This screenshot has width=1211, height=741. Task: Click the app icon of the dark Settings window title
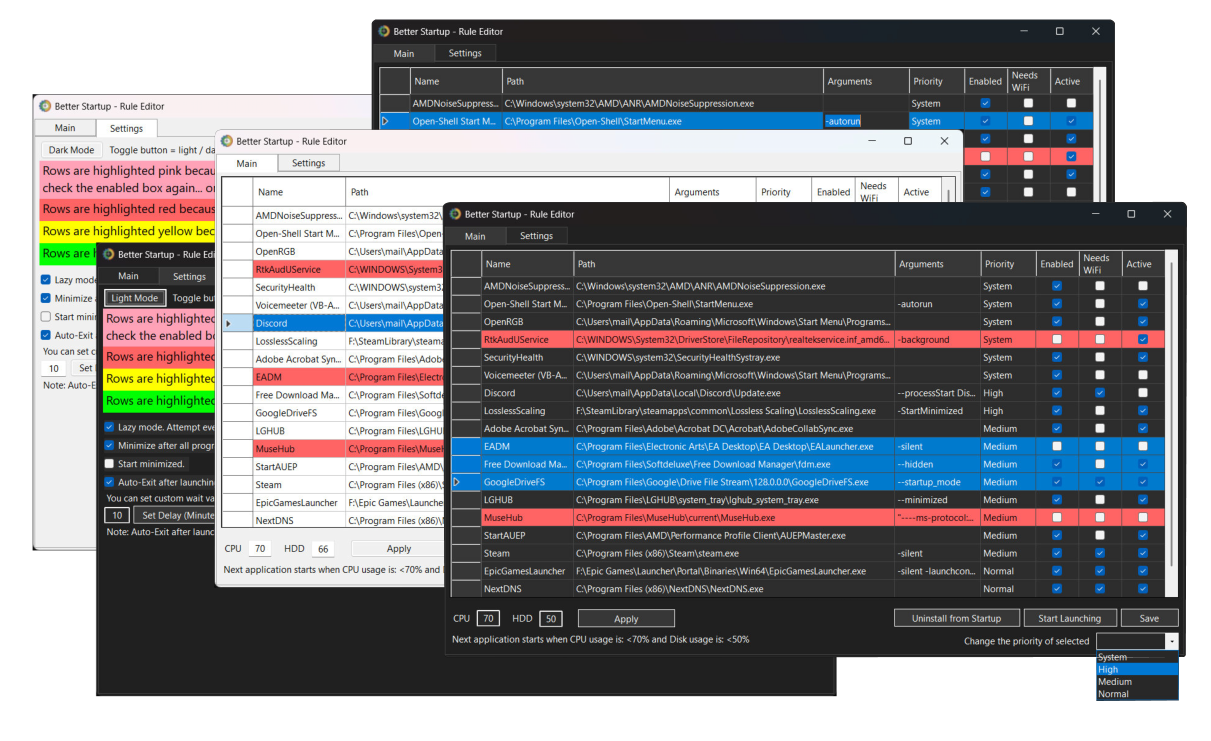109,254
